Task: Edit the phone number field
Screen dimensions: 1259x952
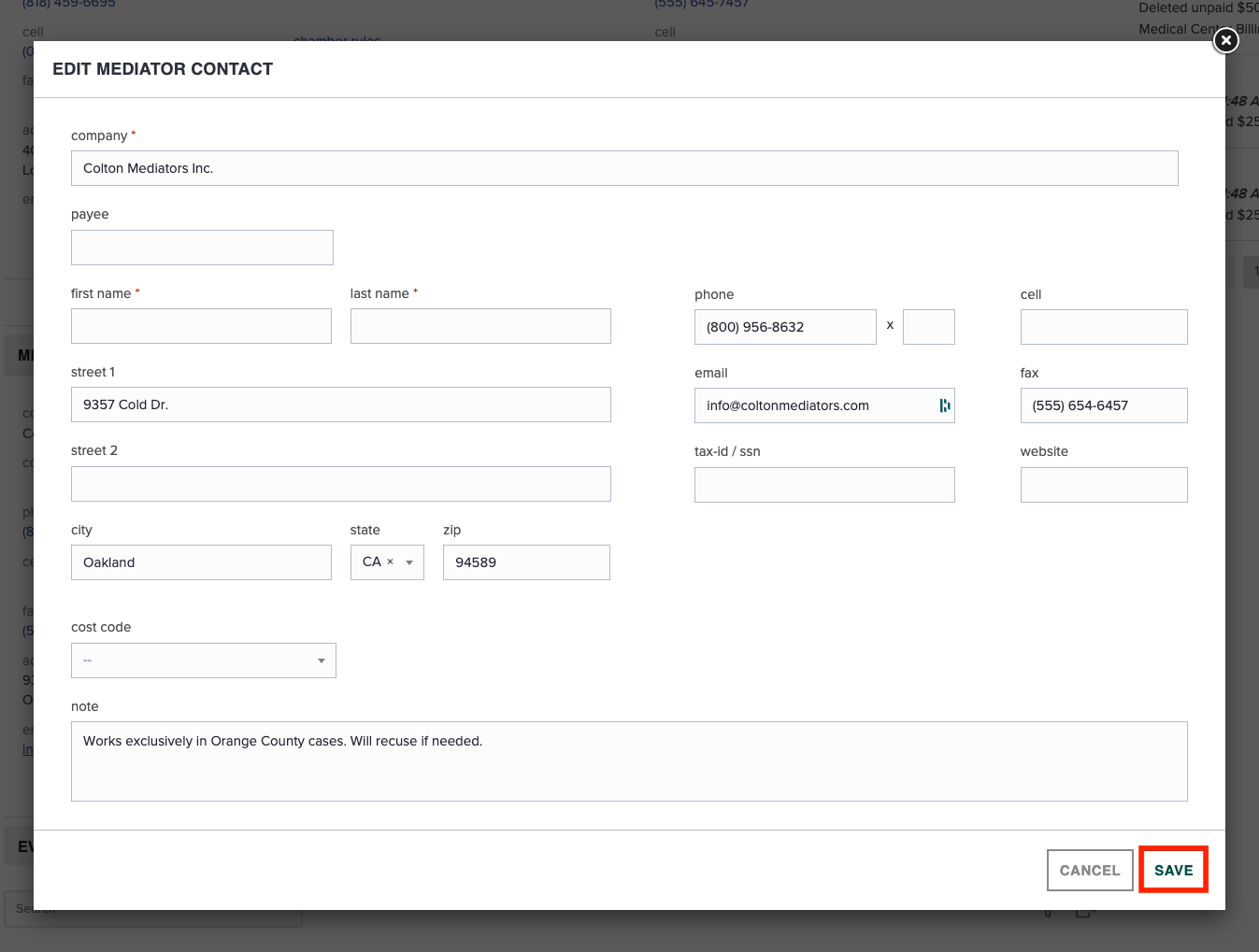Action: tap(785, 327)
